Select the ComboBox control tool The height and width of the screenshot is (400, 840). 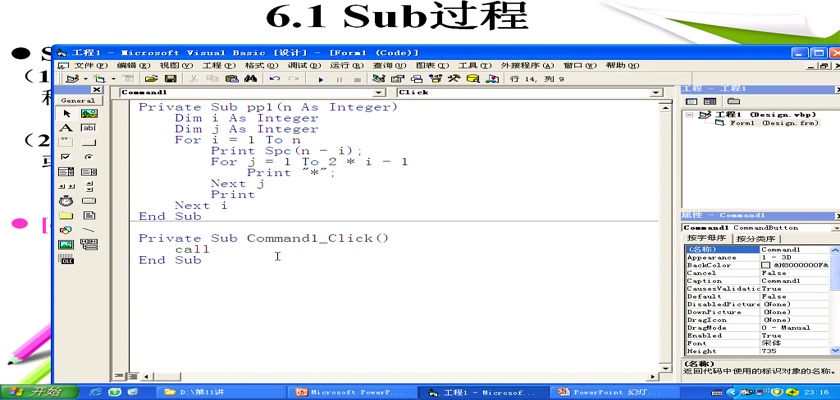click(x=66, y=172)
